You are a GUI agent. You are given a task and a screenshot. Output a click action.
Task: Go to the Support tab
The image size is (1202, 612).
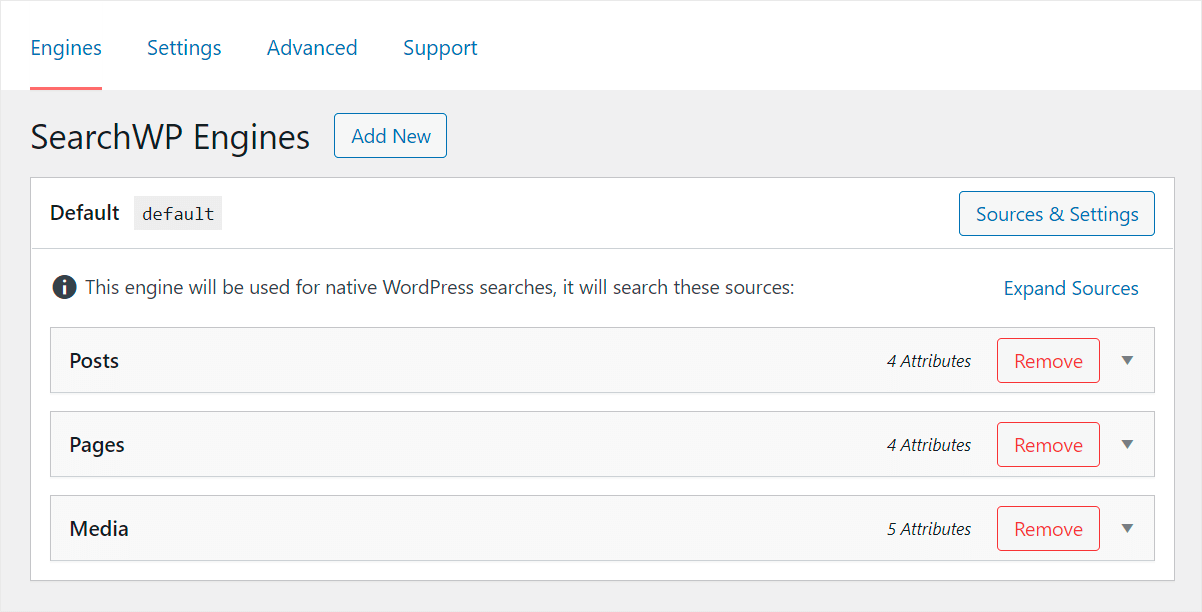pyautogui.click(x=440, y=48)
